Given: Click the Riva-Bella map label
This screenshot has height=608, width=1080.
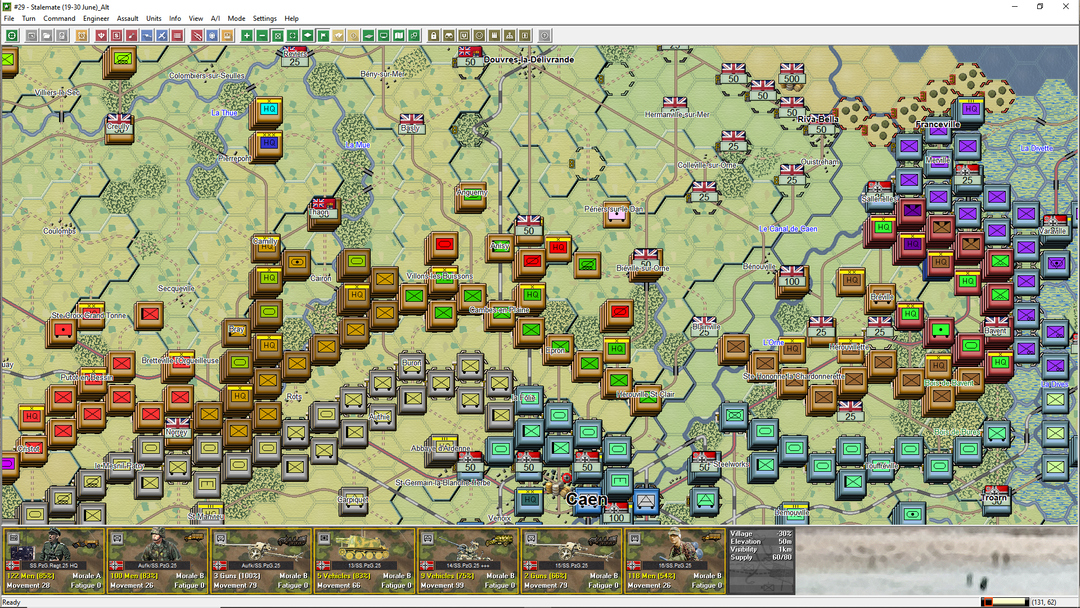Looking at the screenshot, I should click(818, 119).
